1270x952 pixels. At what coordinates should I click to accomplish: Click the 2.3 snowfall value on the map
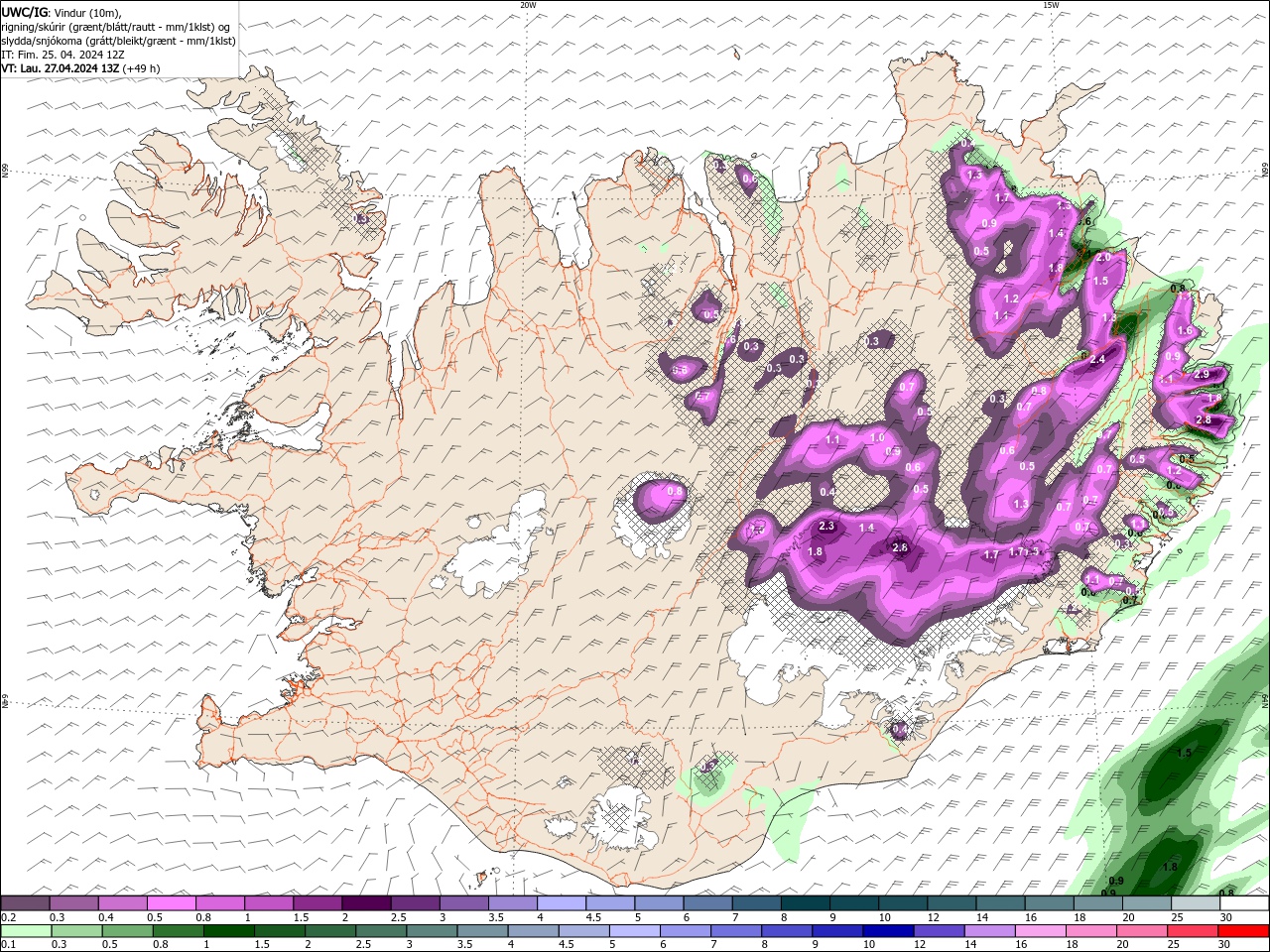point(825,527)
